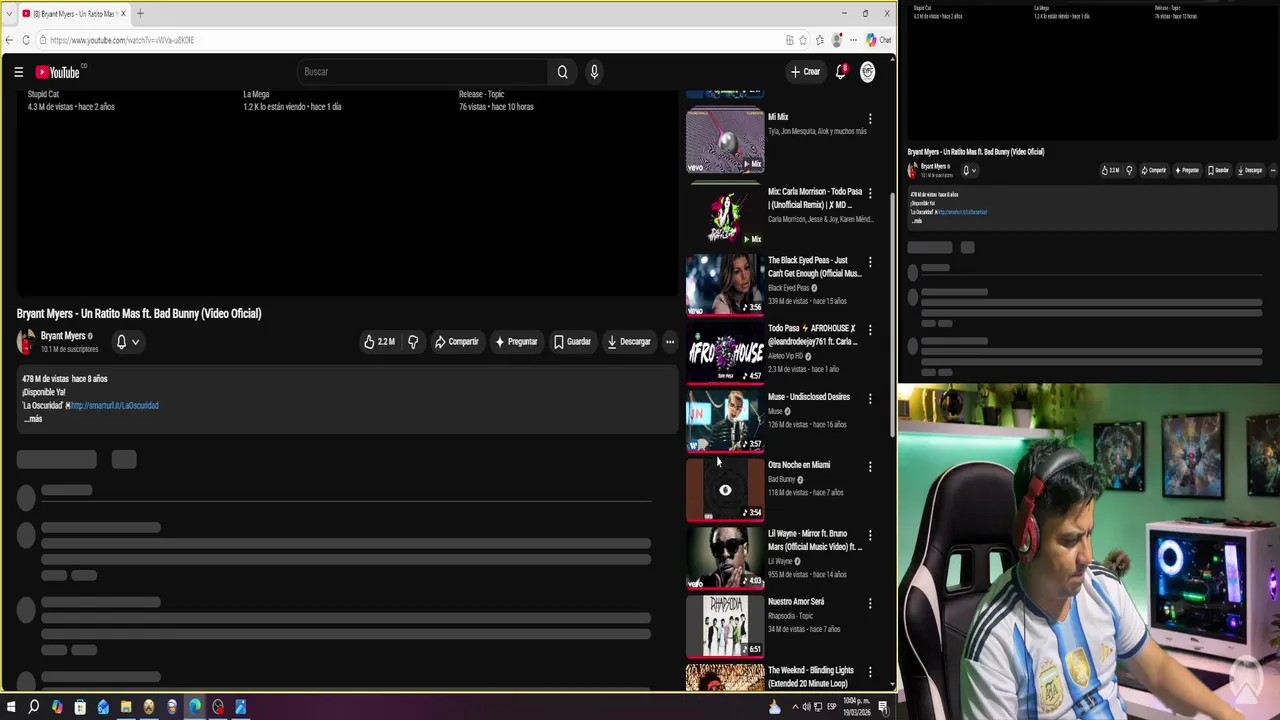Open The Black Eyed Peas video title
The width and height of the screenshot is (1280, 720).
814,267
